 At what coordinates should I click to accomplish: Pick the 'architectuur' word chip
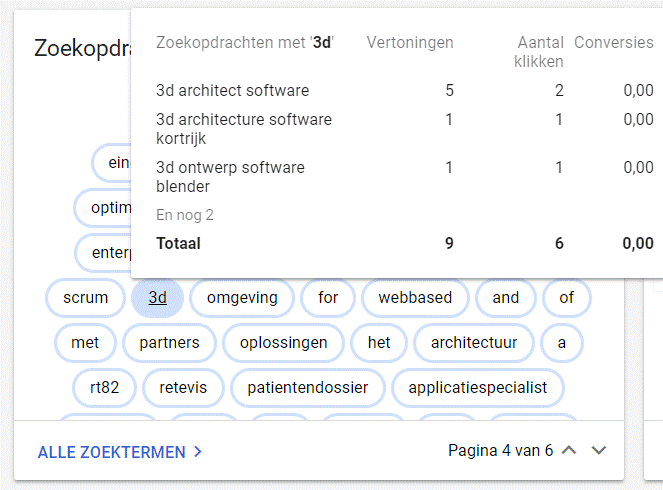474,342
